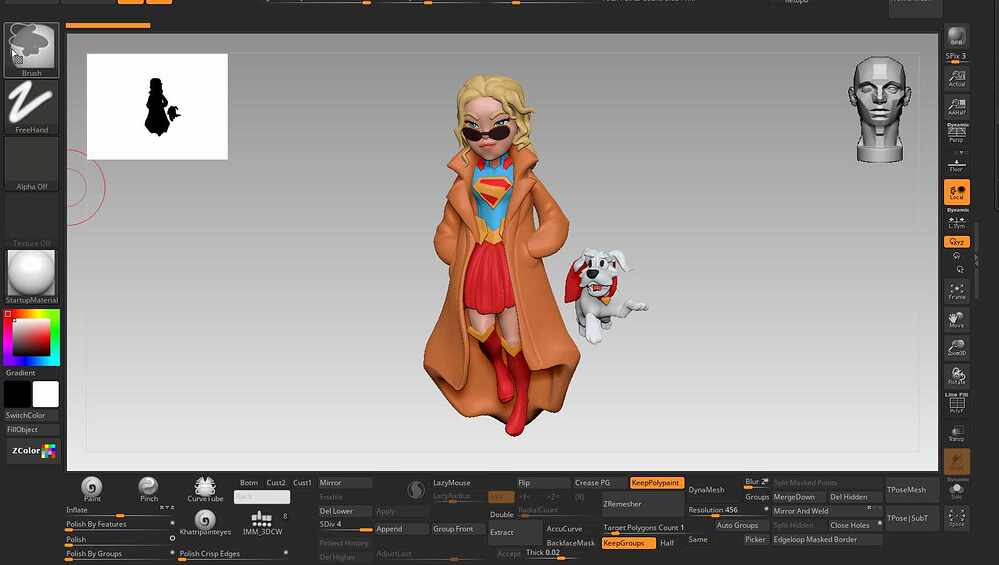Viewport: 999px width, 565px height.
Task: Click the Floor grid icon
Action: click(x=956, y=166)
